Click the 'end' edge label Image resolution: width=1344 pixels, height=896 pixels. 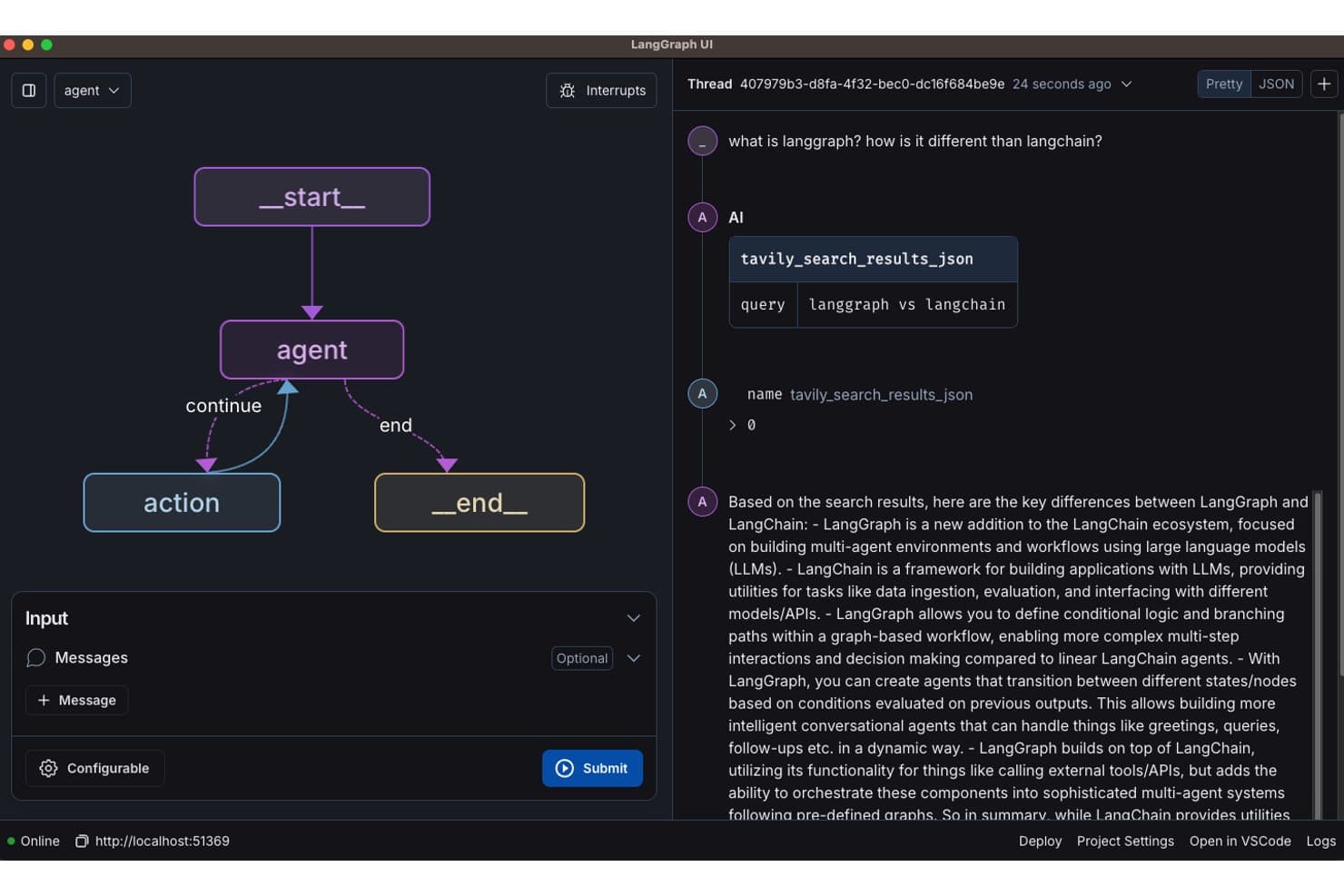(396, 425)
